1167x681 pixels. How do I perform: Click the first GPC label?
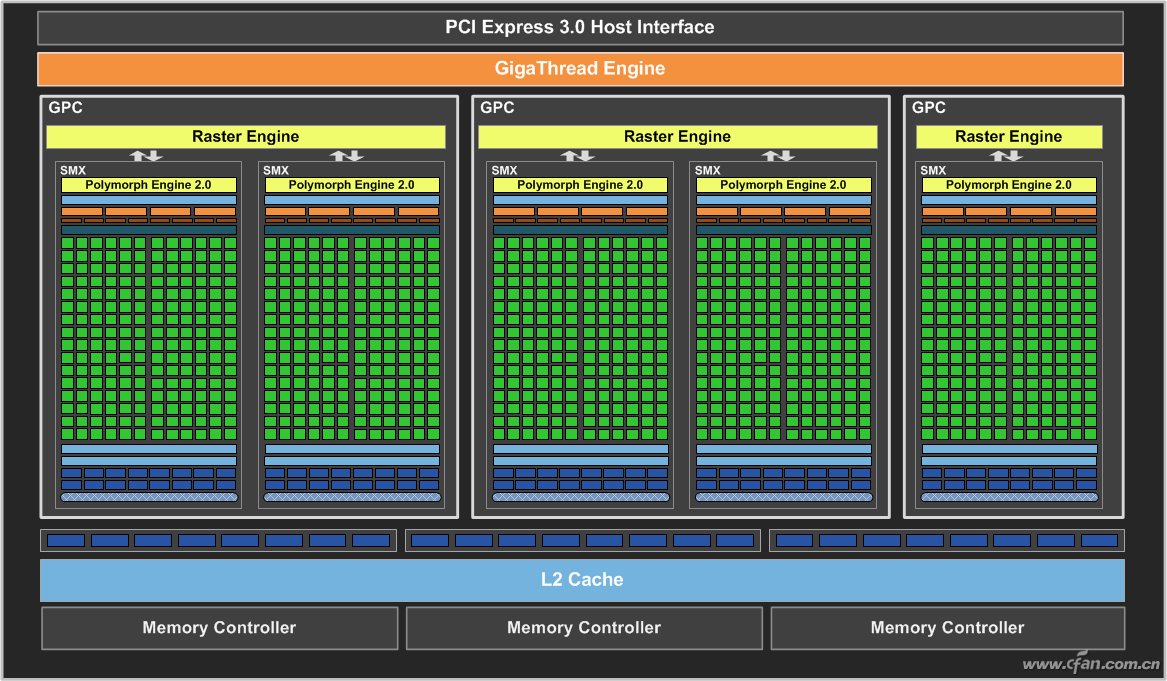point(65,108)
